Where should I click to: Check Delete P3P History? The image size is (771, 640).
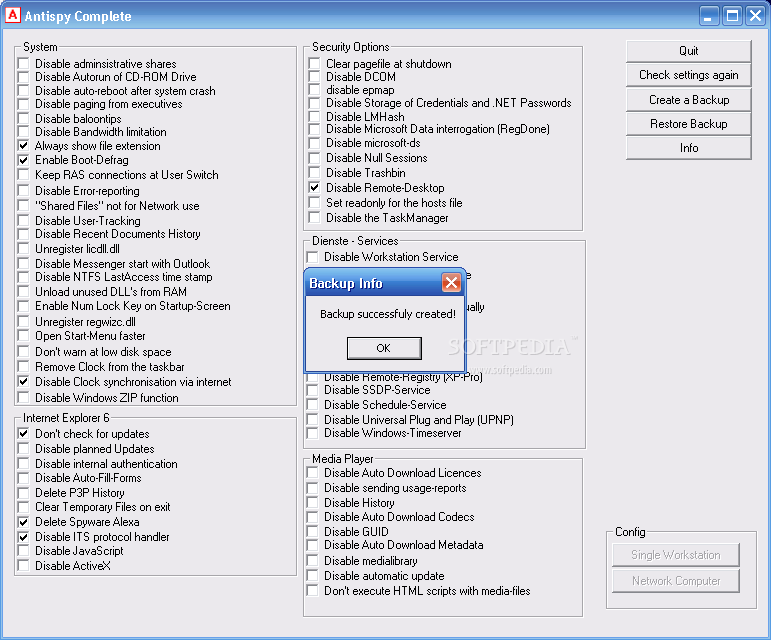(23, 493)
